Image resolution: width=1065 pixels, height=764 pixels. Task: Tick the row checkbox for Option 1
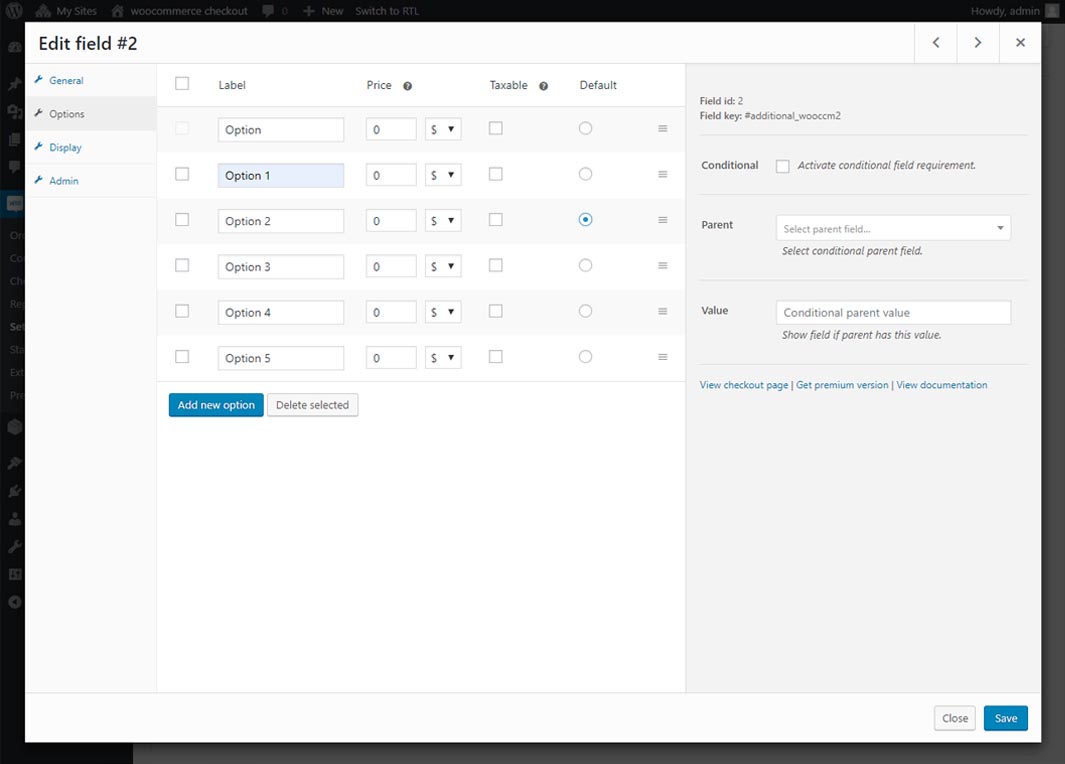pos(182,174)
